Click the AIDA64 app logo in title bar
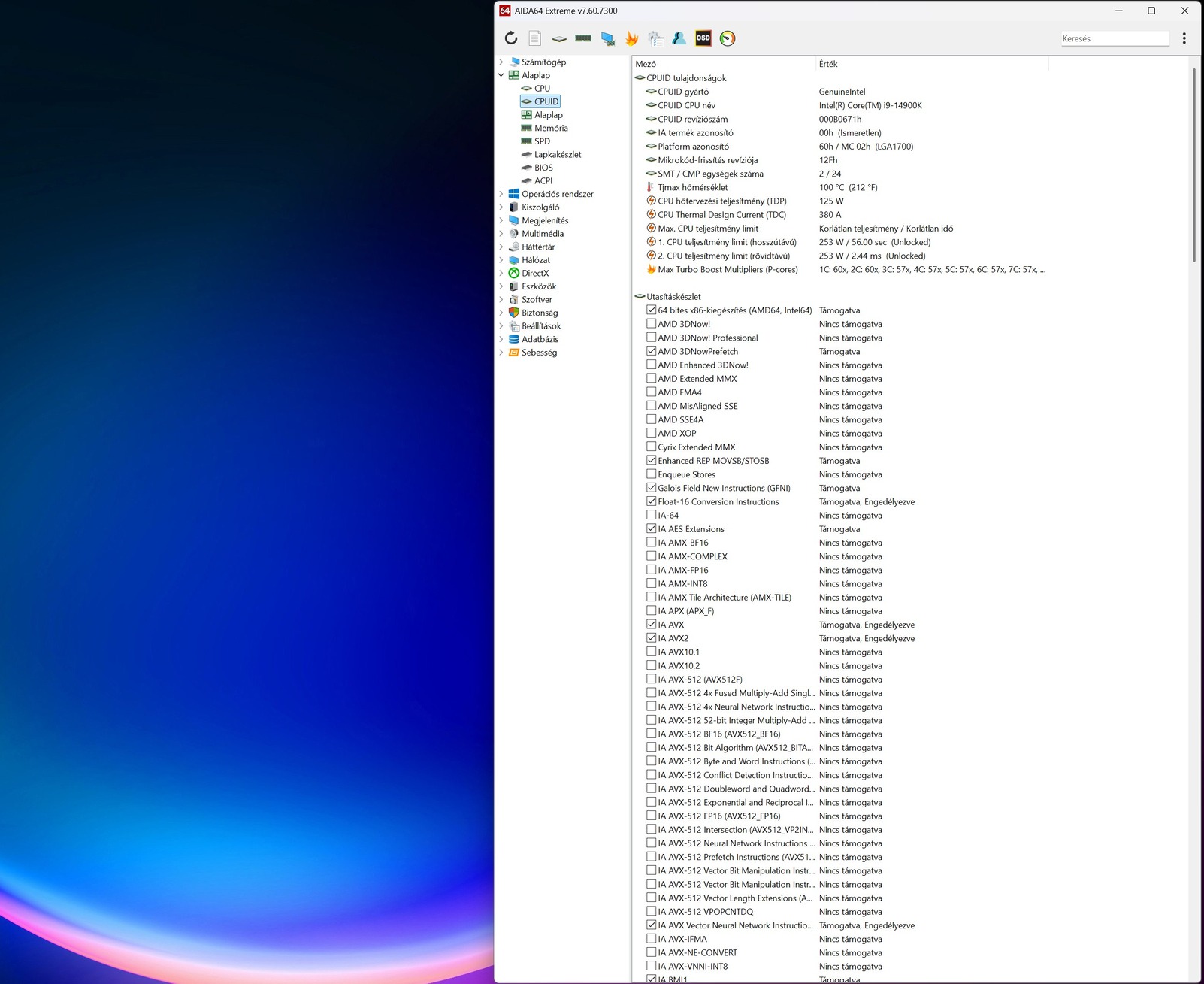This screenshot has width=1204, height=984. coord(505,11)
